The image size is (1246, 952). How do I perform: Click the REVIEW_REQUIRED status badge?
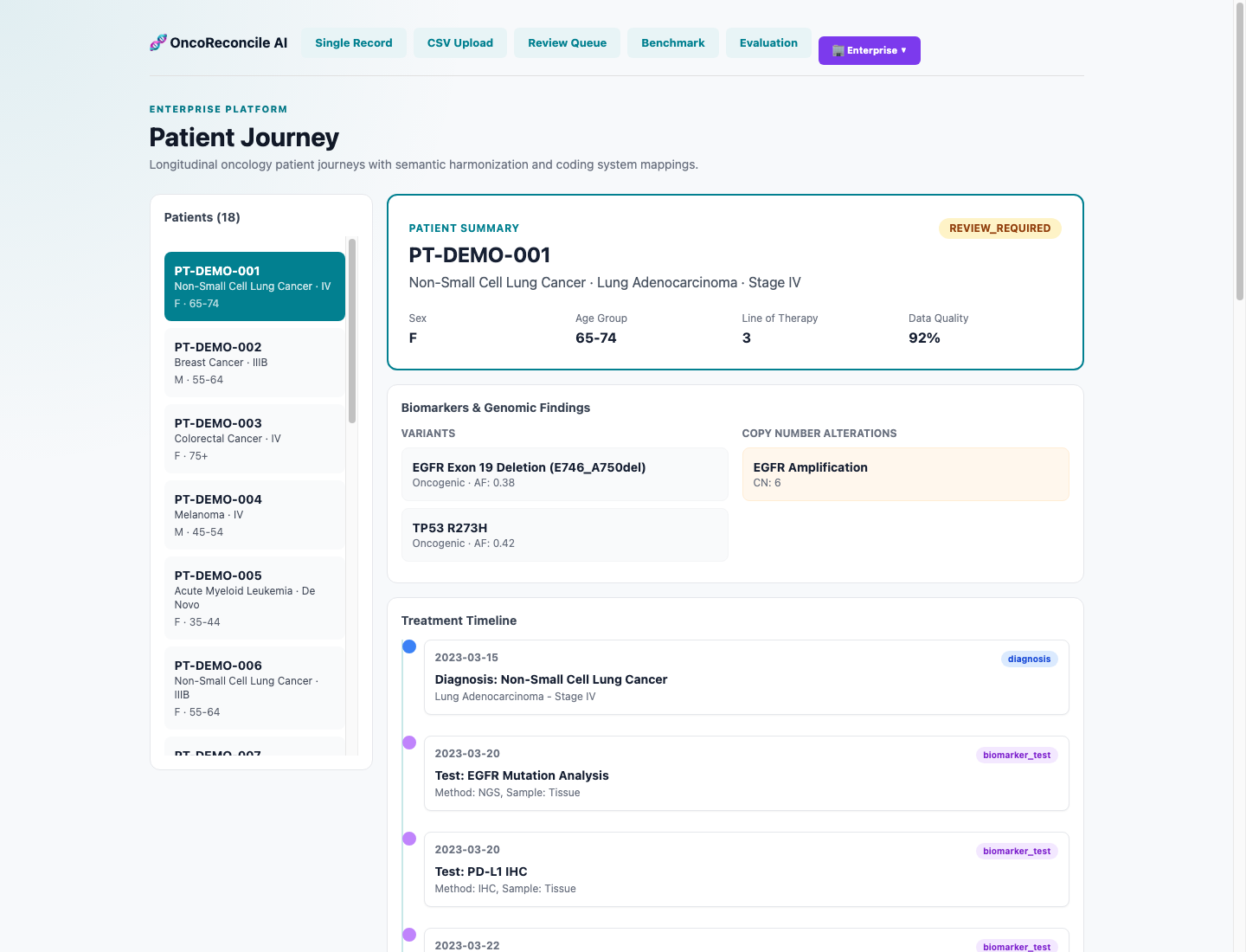(x=999, y=228)
